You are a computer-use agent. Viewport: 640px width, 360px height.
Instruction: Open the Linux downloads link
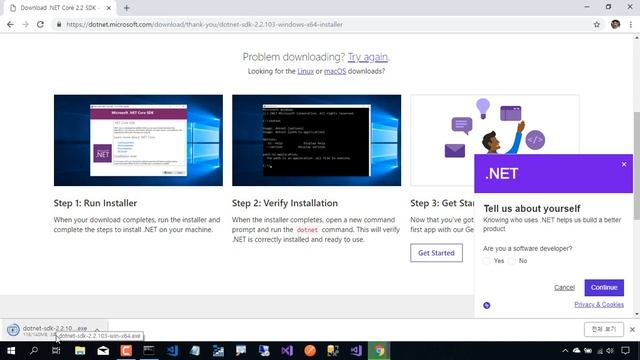coord(305,71)
